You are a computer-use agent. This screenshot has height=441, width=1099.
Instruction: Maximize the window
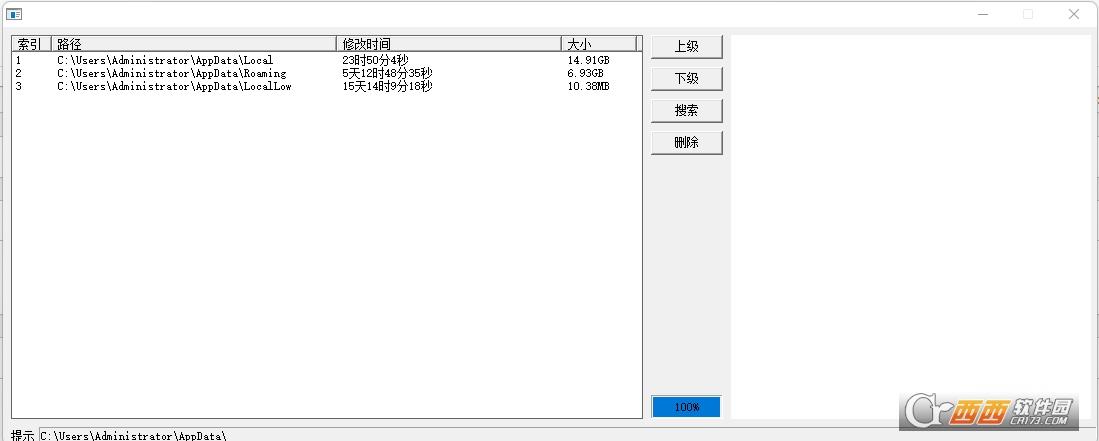coord(1028,14)
